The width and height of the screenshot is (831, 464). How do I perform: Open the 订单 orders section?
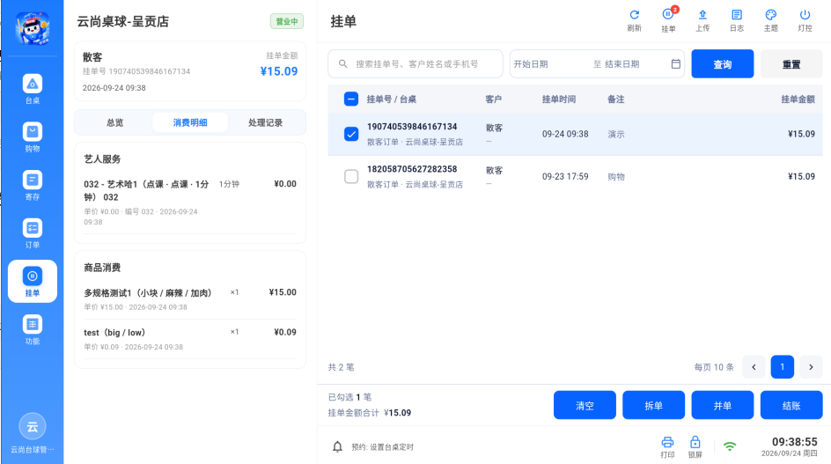[32, 234]
